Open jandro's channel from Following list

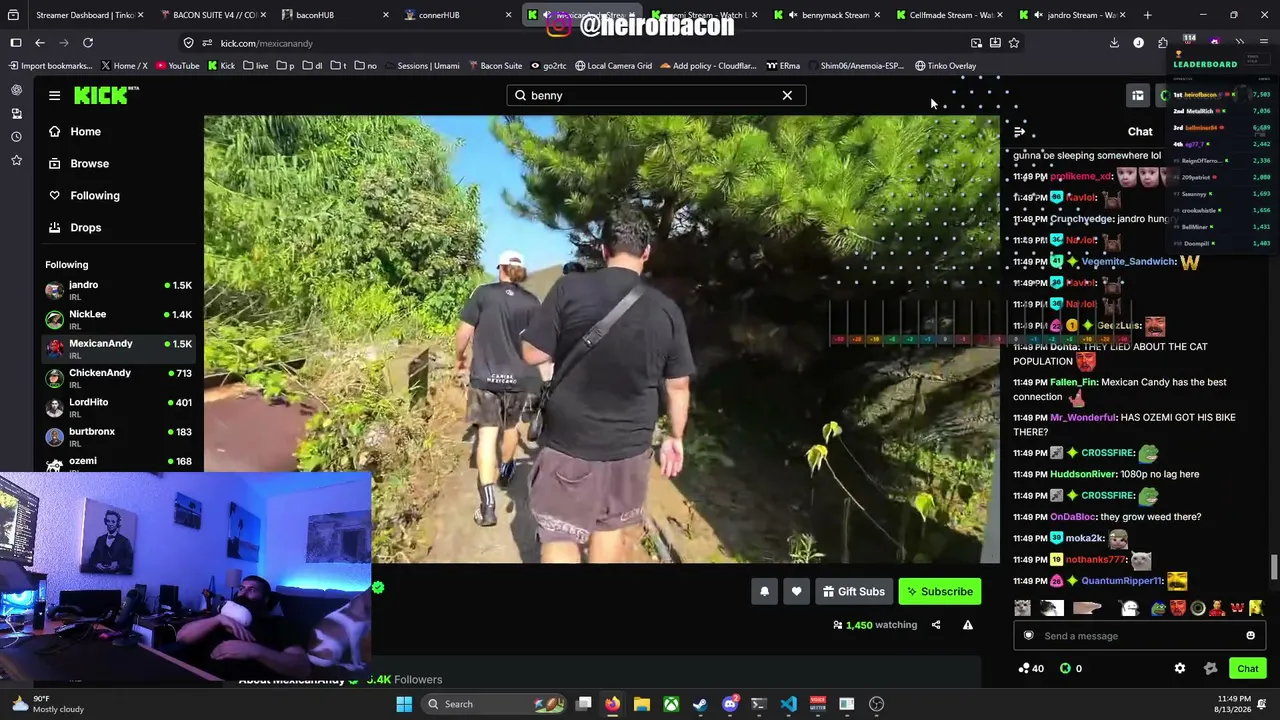[118, 290]
